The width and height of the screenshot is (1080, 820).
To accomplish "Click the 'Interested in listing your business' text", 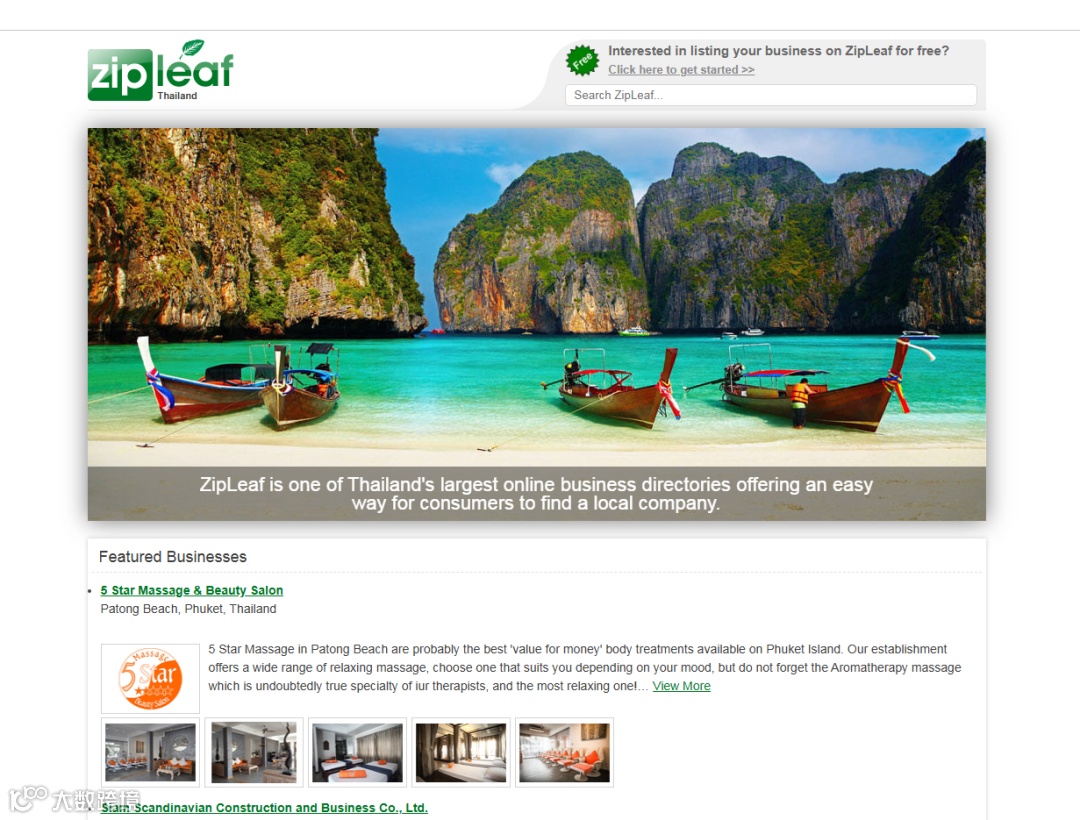I will (778, 50).
